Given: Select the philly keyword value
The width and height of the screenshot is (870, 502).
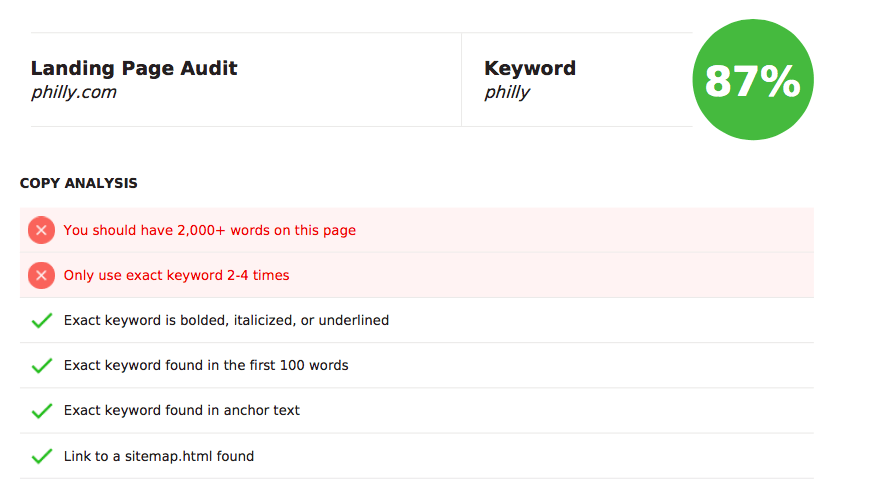Looking at the screenshot, I should [507, 92].
